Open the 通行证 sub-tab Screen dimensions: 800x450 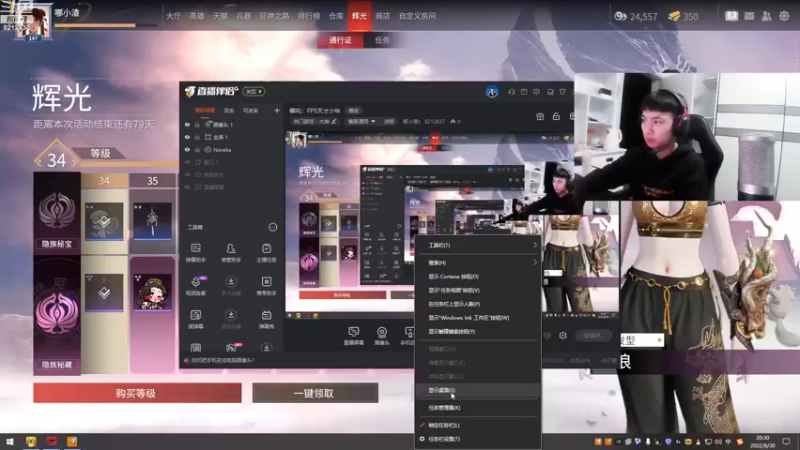click(340, 40)
